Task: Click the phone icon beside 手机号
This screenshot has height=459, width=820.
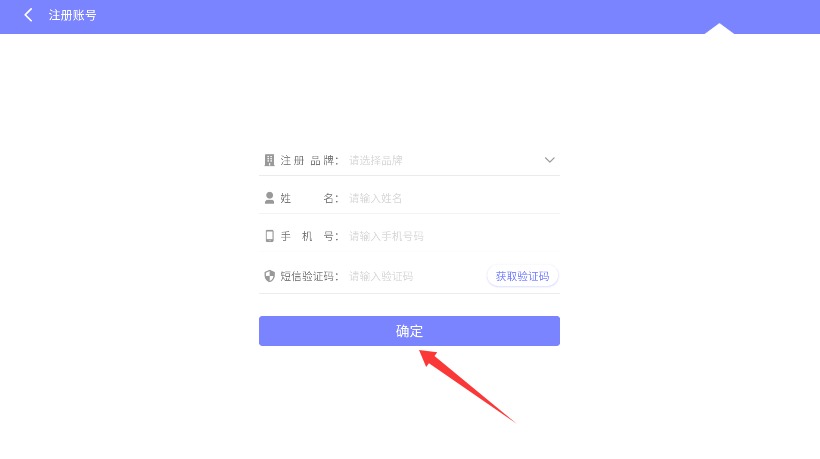Action: [x=269, y=236]
